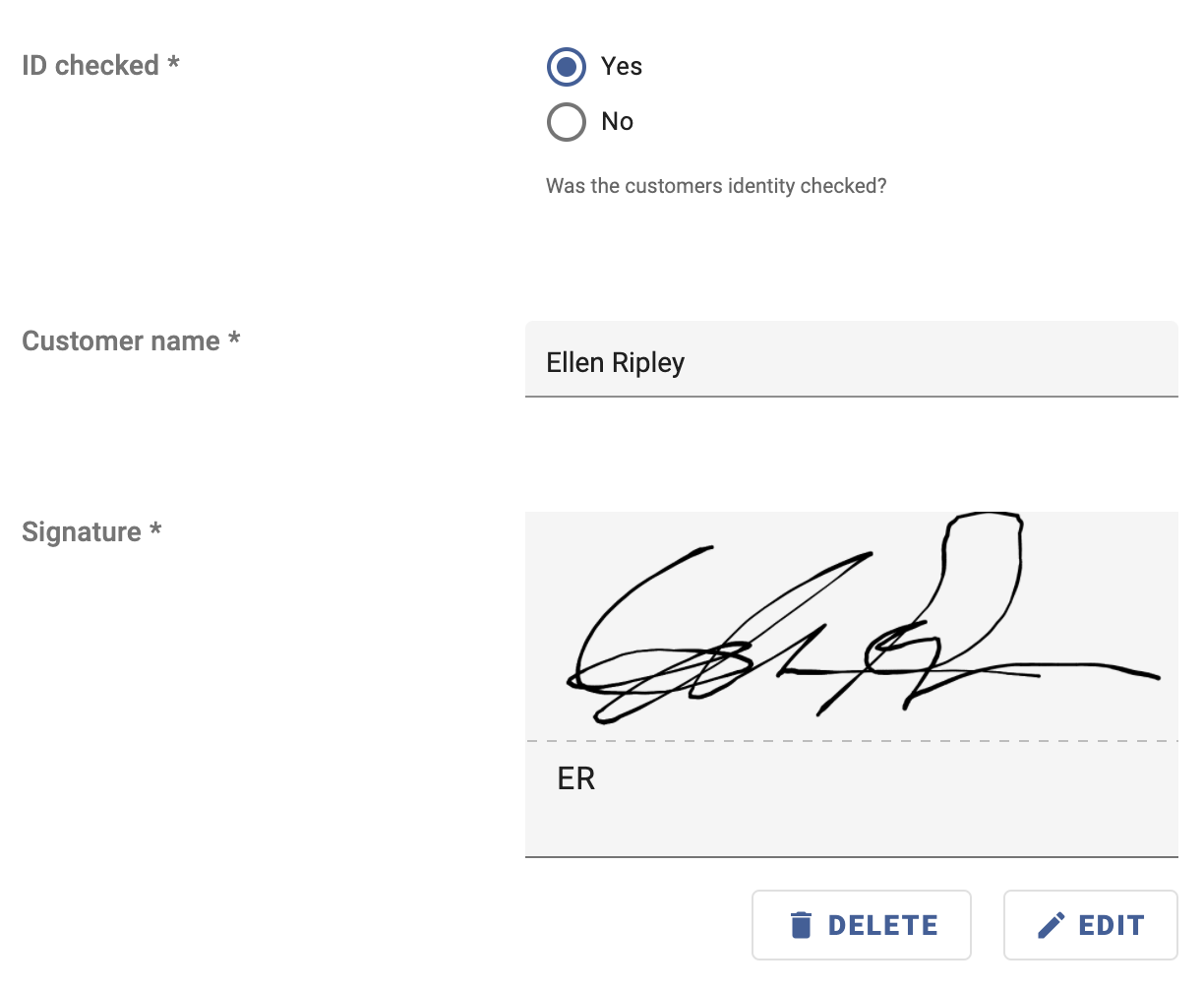The width and height of the screenshot is (1204, 990).
Task: Click the dashed line under the signature
Action: click(852, 741)
